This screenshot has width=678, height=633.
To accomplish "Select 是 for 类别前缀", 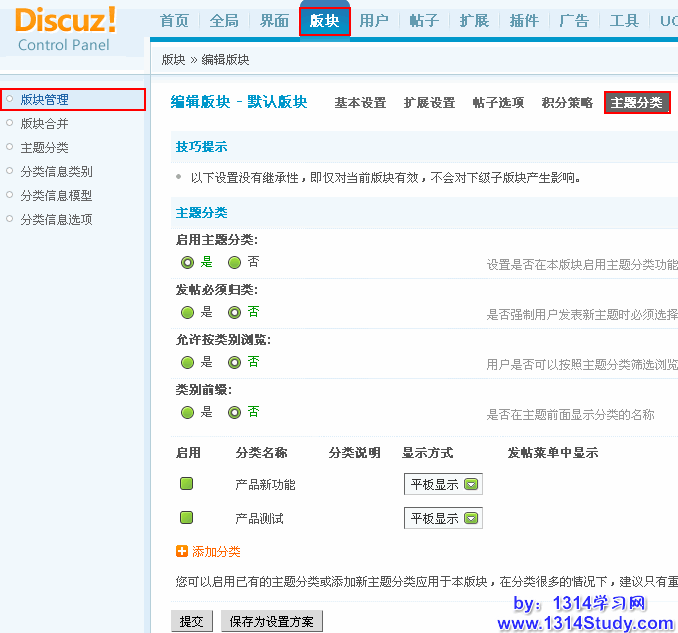I will (x=187, y=412).
